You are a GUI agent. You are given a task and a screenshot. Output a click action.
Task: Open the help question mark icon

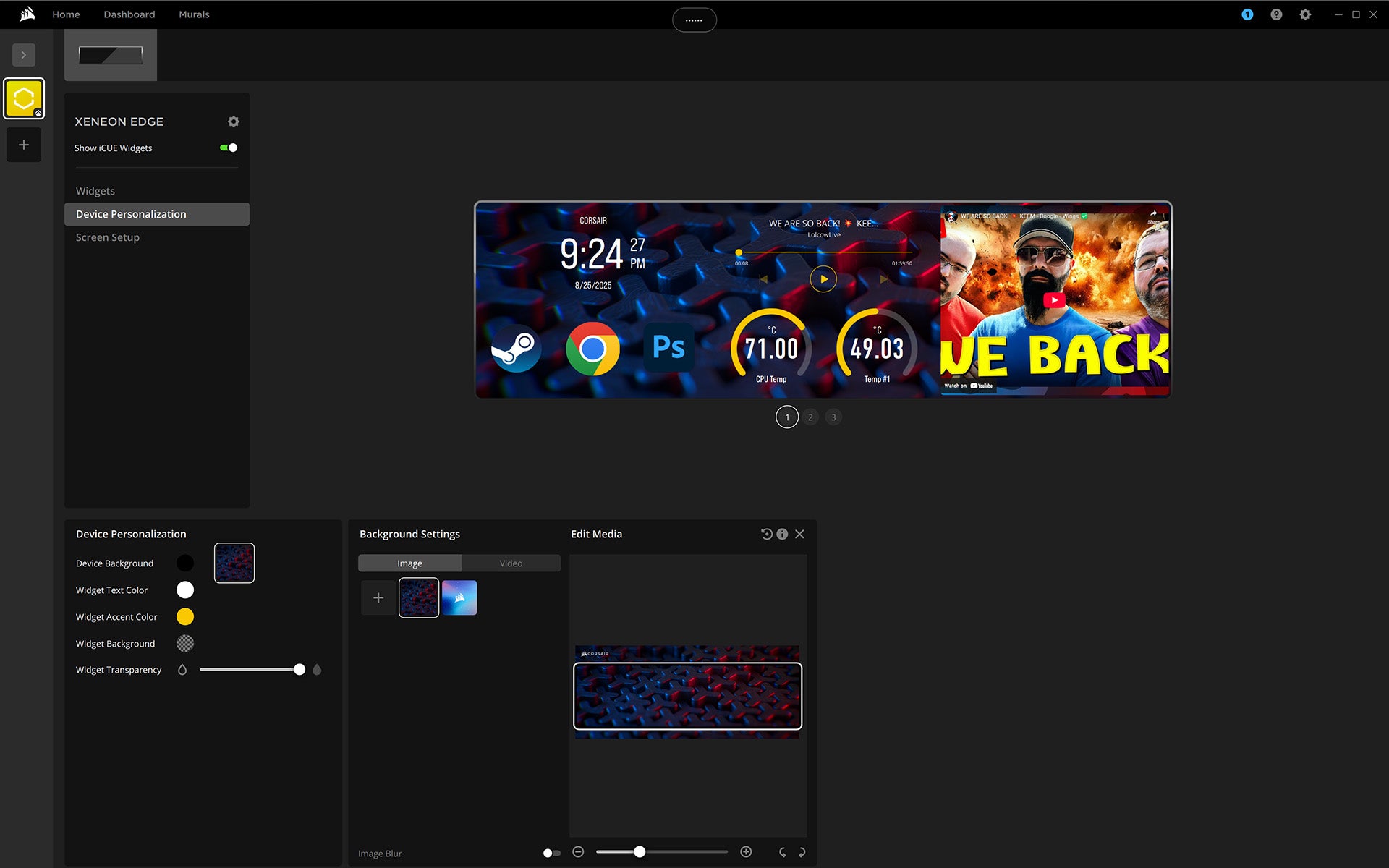[x=1276, y=14]
